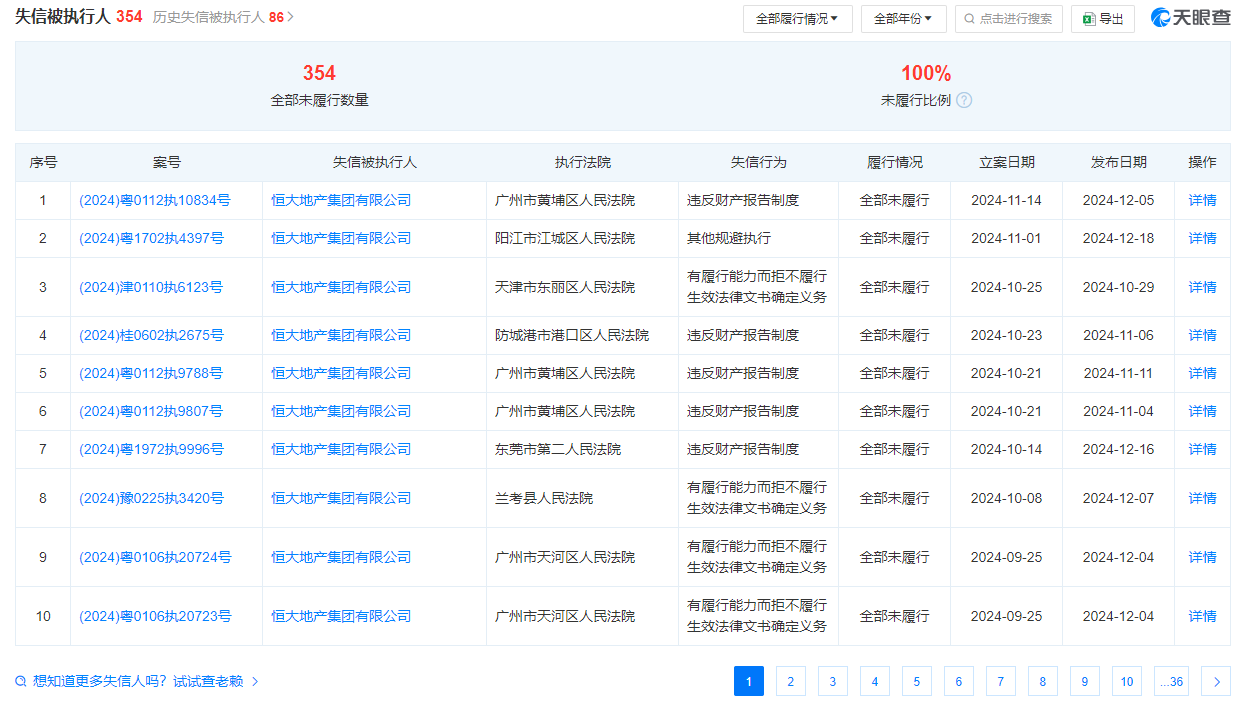Click the 失信被执行人 354 heading
Screen dimensions: 1239x702
[78, 17]
